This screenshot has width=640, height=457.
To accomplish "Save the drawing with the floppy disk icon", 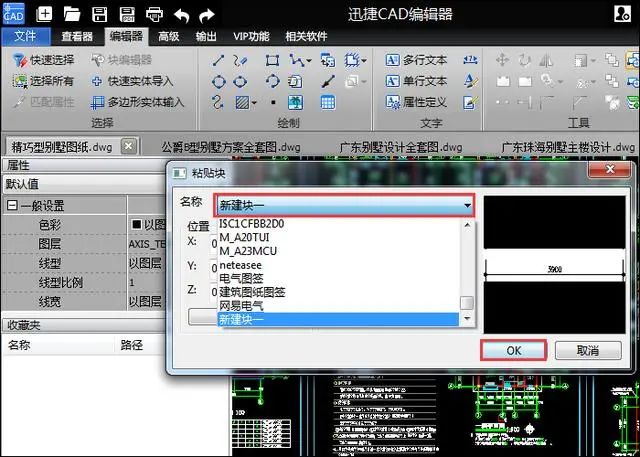I will click(100, 14).
